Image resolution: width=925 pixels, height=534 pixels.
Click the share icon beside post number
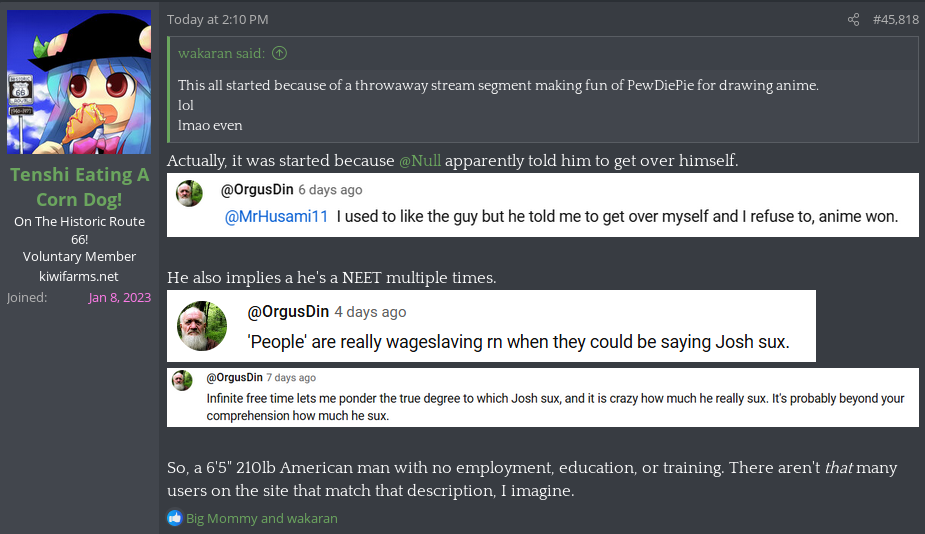point(853,19)
